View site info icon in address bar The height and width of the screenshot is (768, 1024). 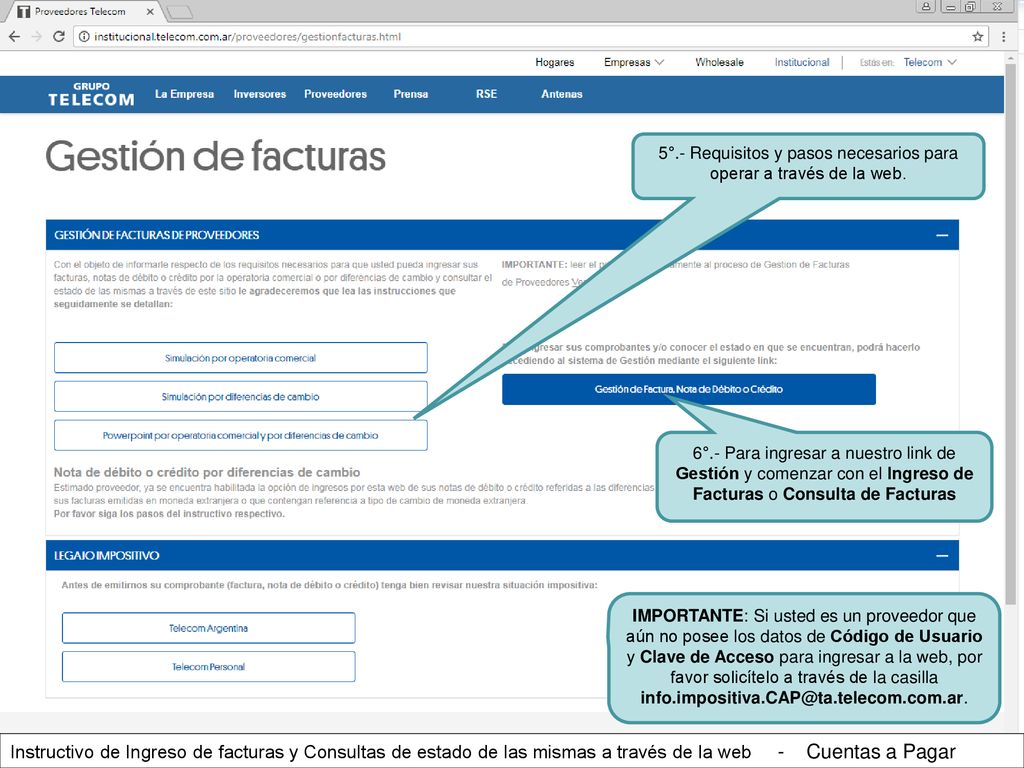84,37
